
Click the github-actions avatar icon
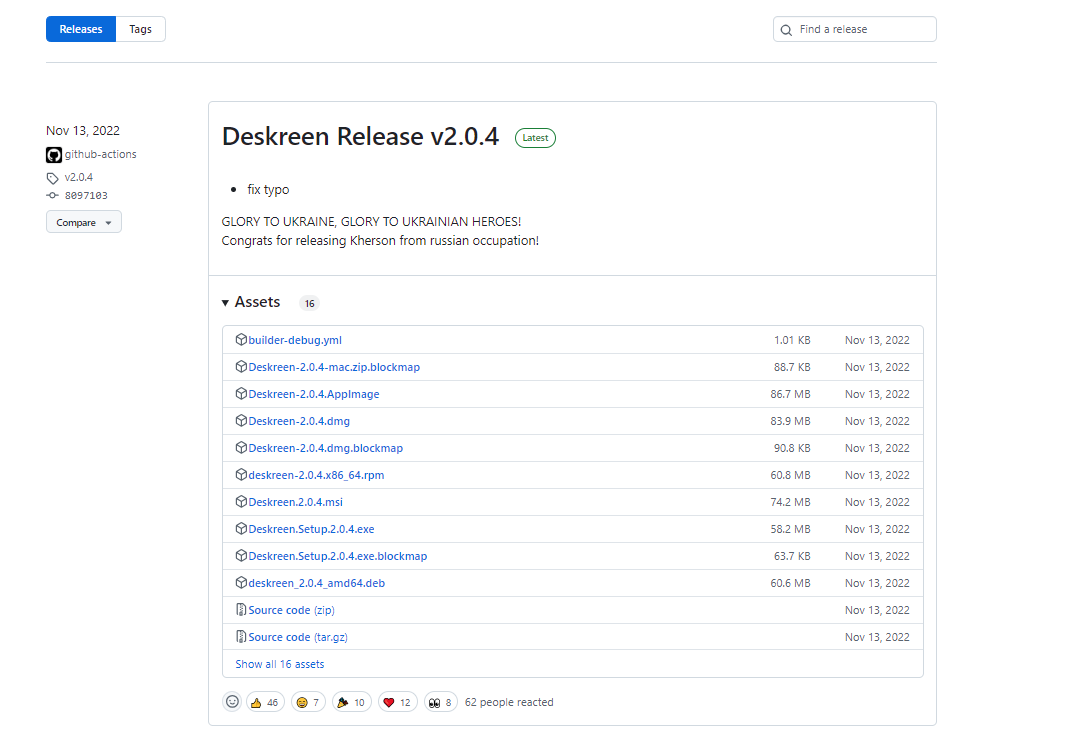point(54,155)
